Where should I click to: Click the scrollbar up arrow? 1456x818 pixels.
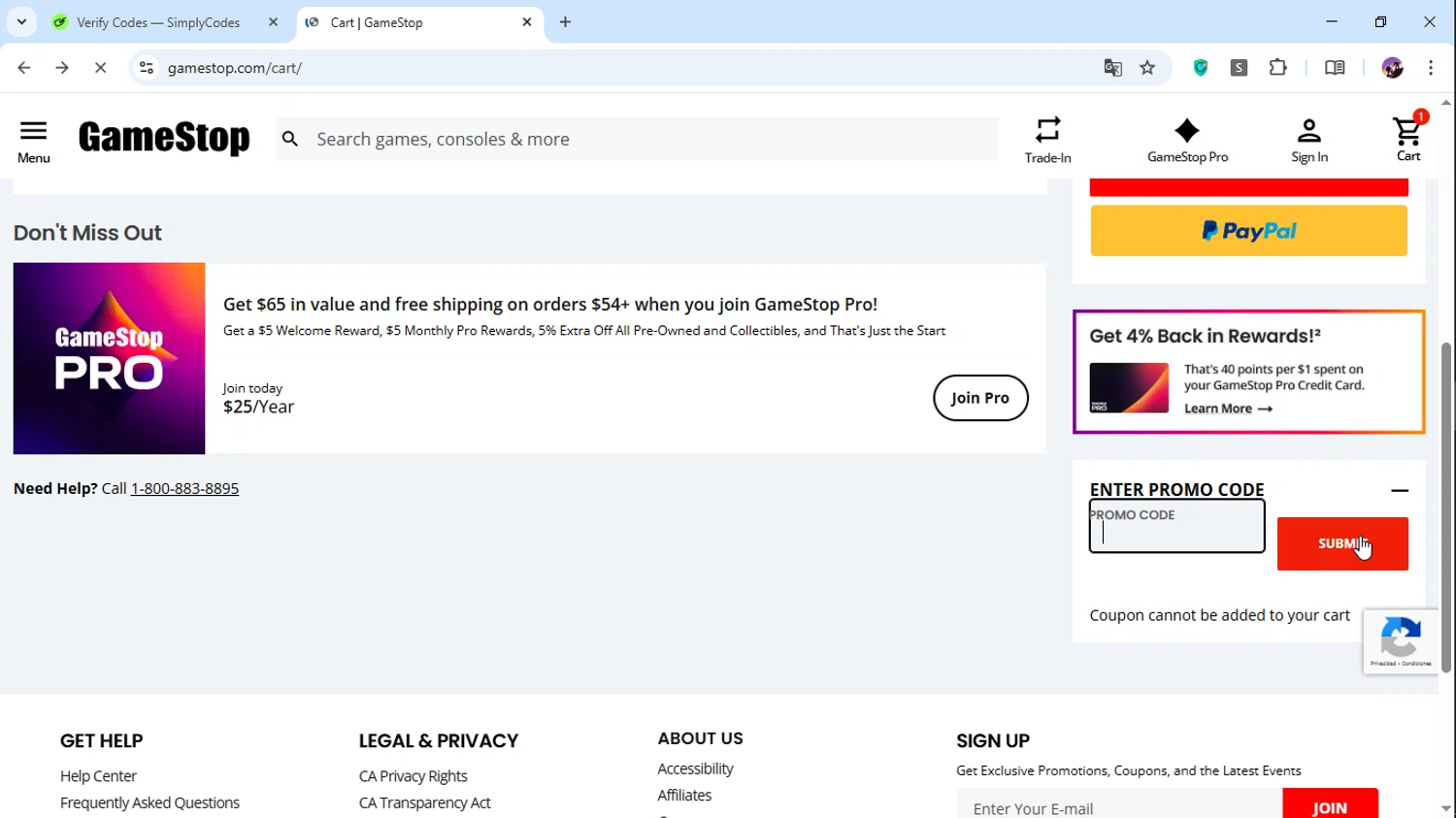point(1446,102)
